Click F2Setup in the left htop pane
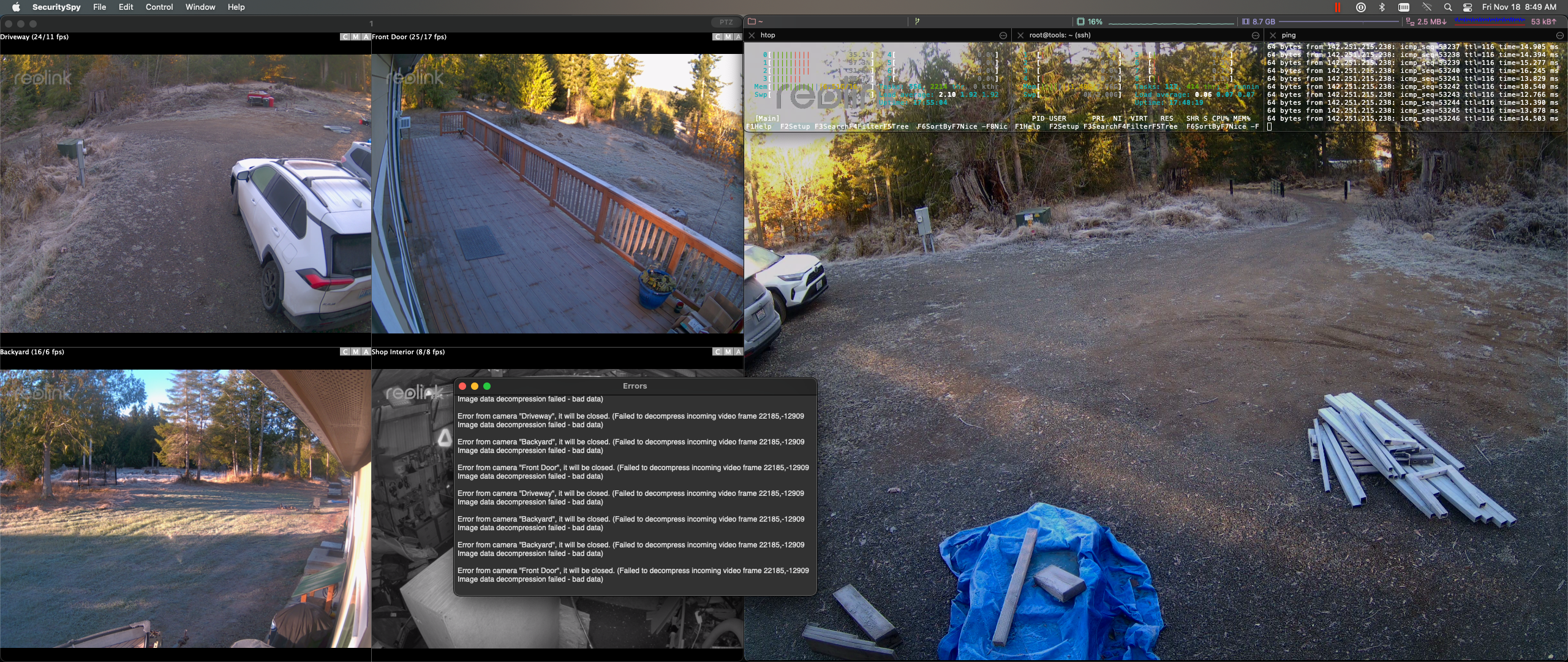This screenshot has height=662, width=1568. 795,126
